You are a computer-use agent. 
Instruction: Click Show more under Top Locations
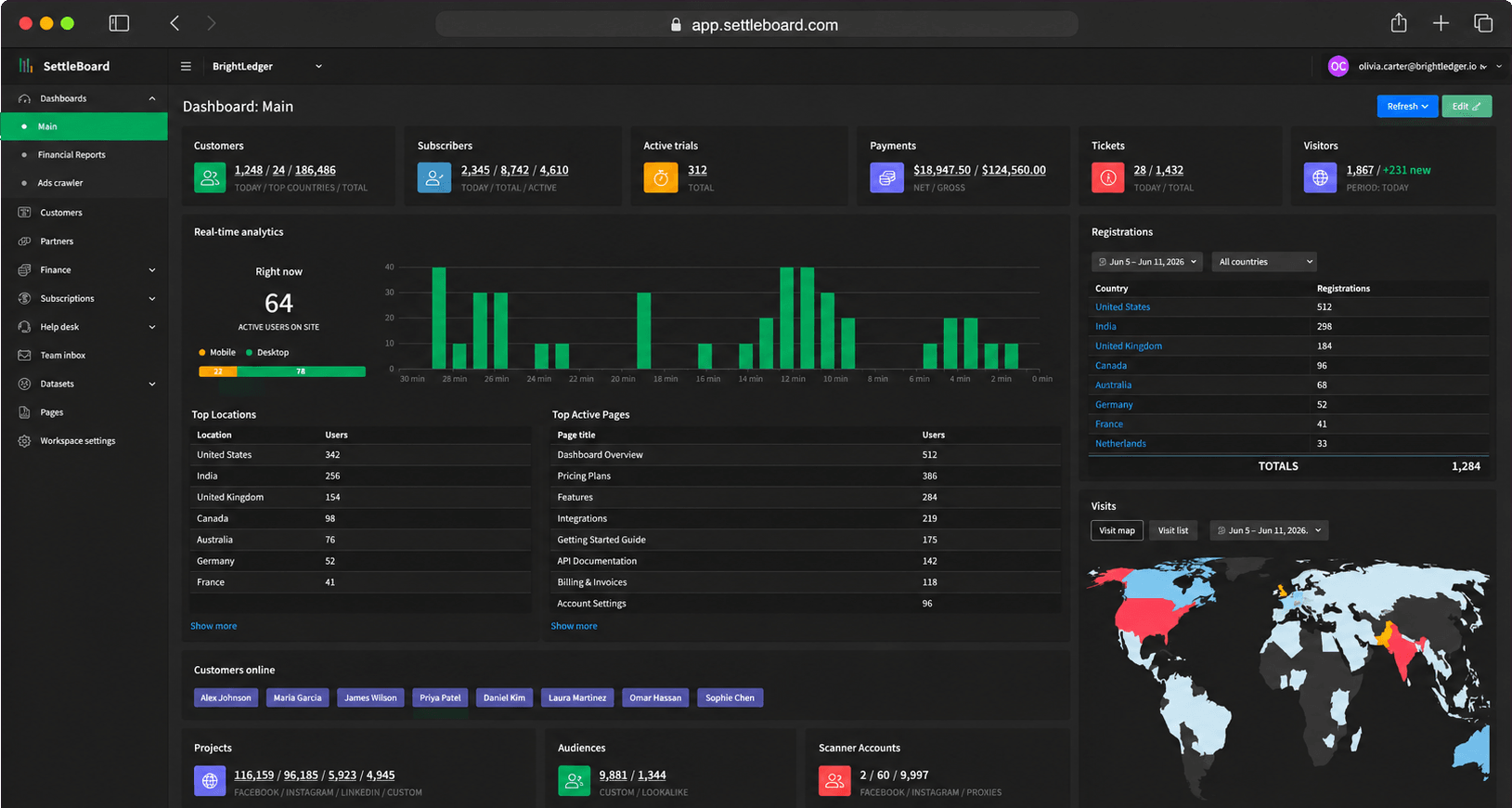pyautogui.click(x=213, y=626)
